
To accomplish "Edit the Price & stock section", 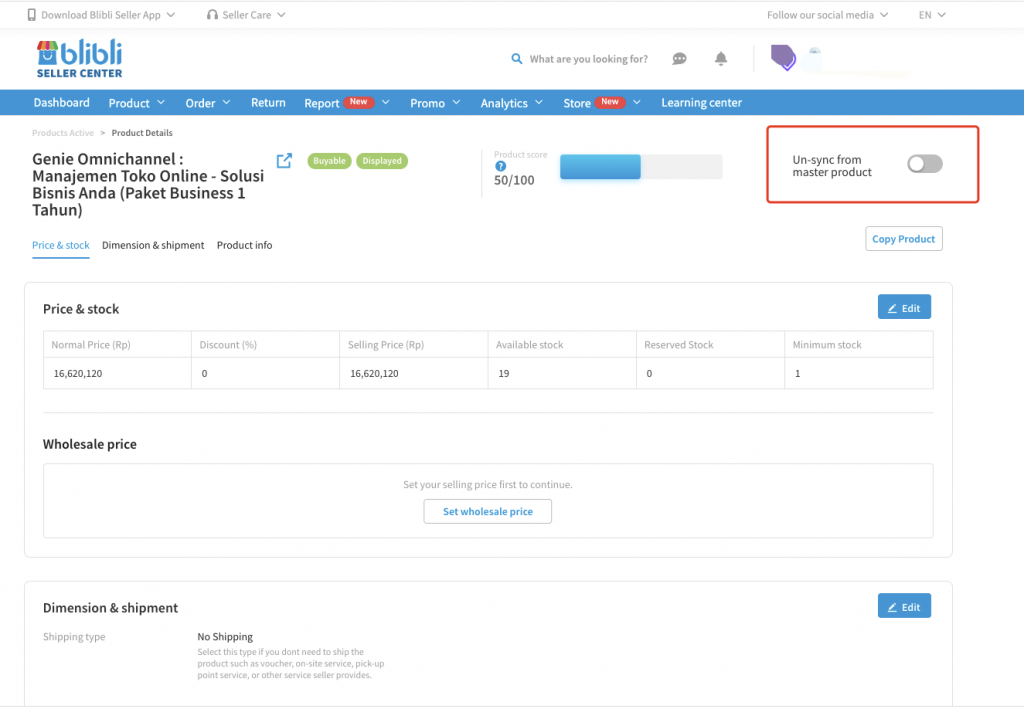I will pos(904,307).
